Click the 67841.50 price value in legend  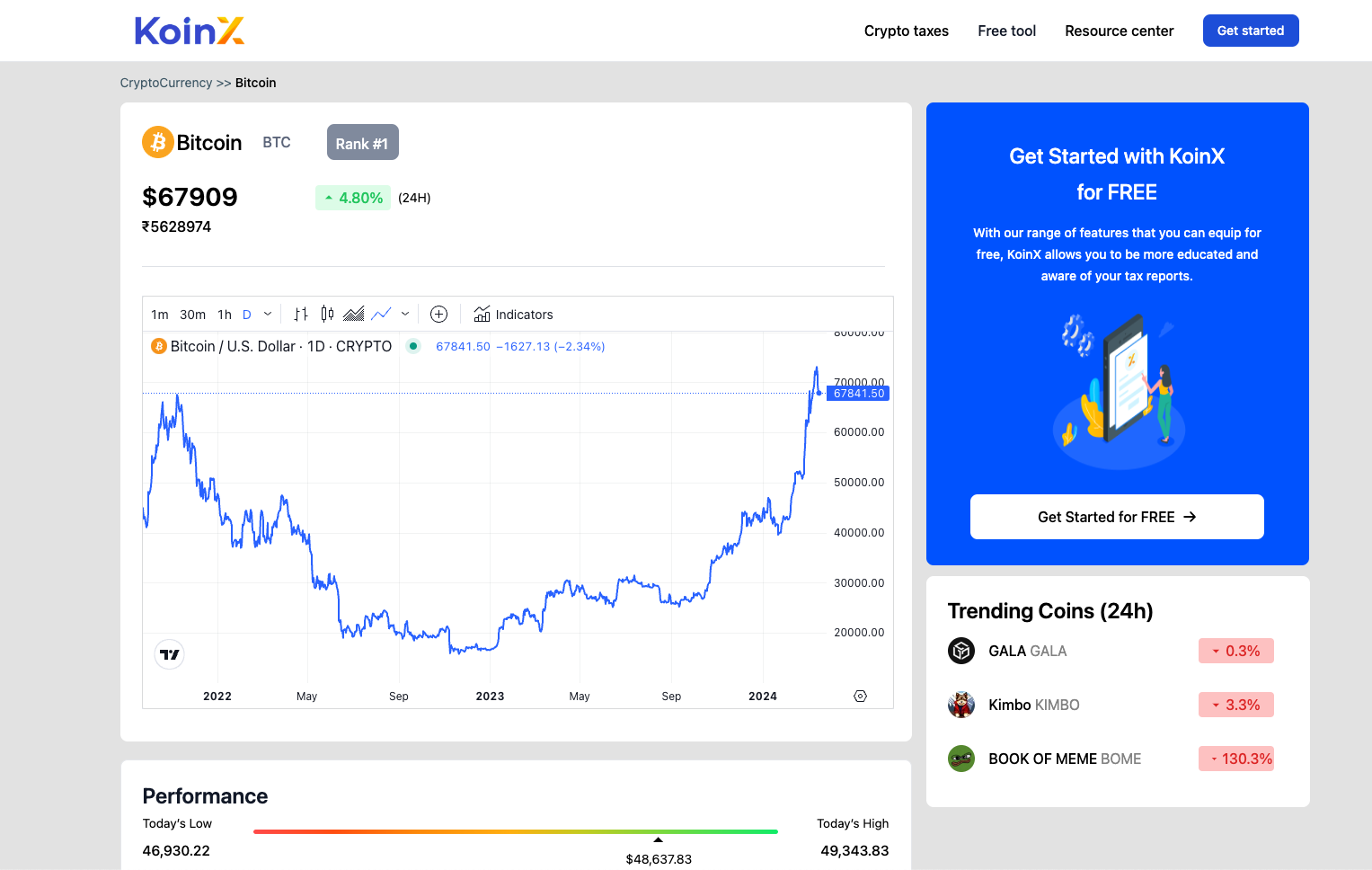point(463,347)
